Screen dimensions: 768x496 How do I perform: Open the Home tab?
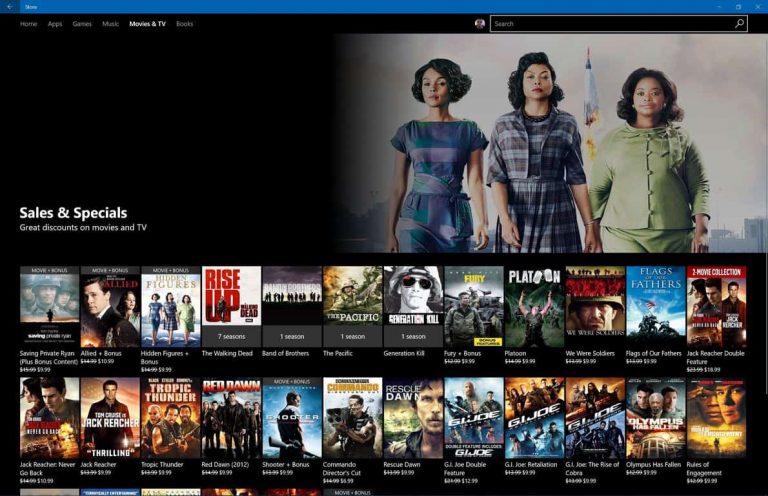point(28,24)
